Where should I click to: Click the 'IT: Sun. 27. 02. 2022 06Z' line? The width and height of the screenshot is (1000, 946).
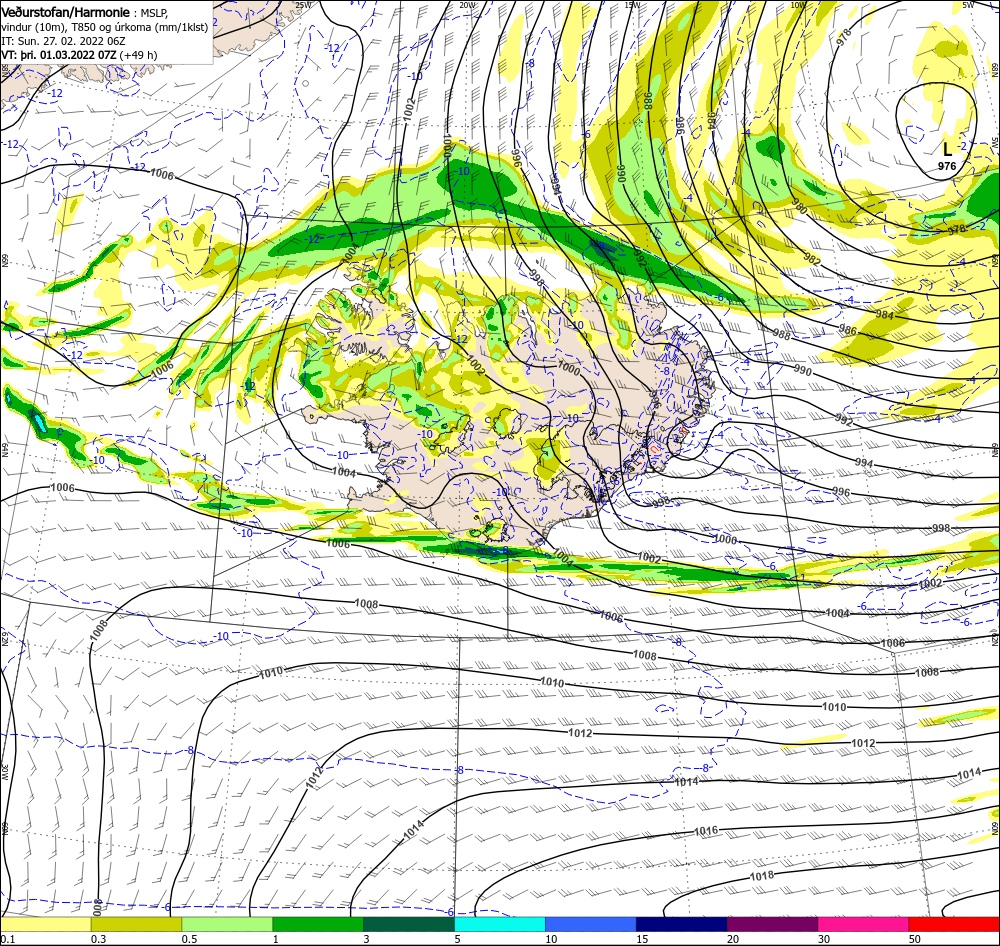click(63, 41)
